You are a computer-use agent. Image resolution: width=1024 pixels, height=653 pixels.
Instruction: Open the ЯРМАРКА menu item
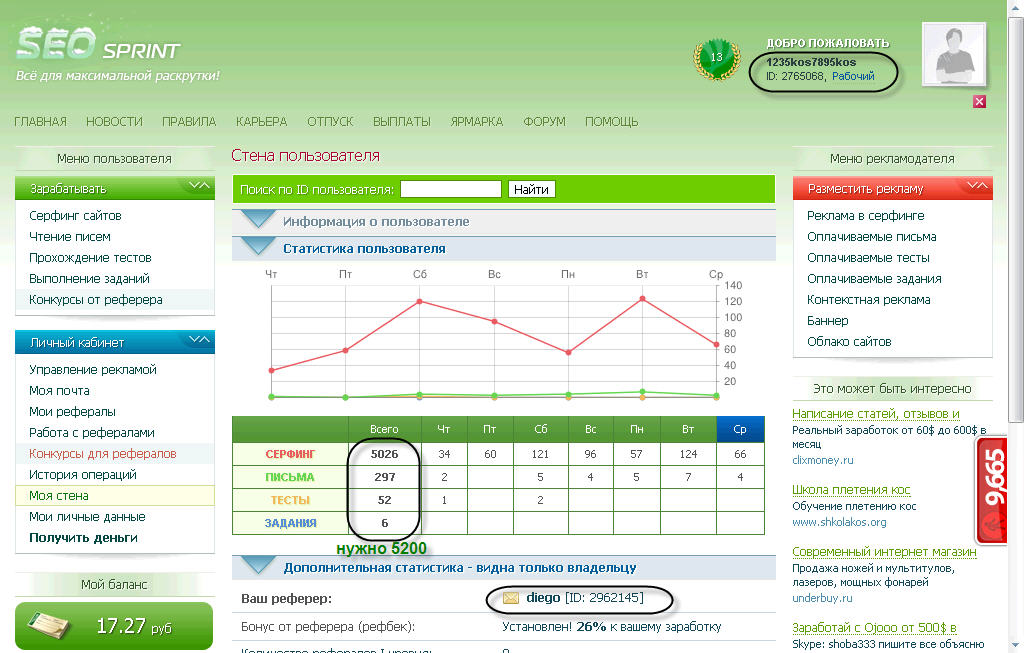click(477, 122)
